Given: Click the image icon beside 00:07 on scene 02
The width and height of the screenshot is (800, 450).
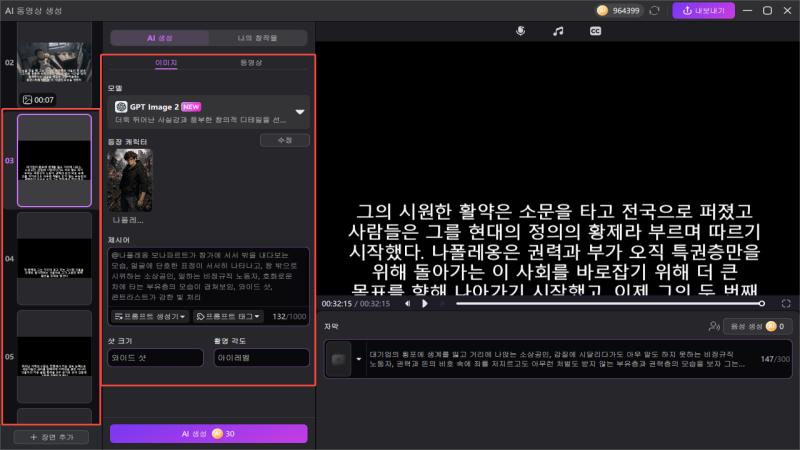Looking at the screenshot, I should click(28, 100).
